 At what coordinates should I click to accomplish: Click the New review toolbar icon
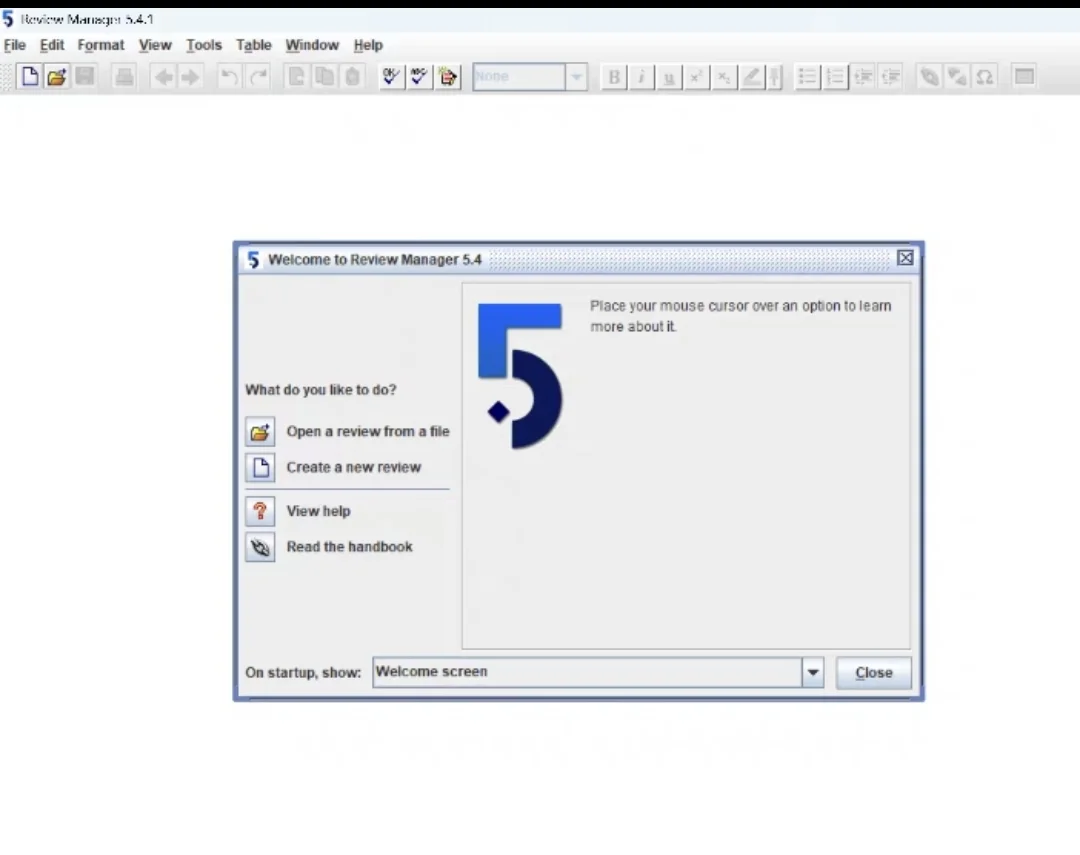coord(30,76)
